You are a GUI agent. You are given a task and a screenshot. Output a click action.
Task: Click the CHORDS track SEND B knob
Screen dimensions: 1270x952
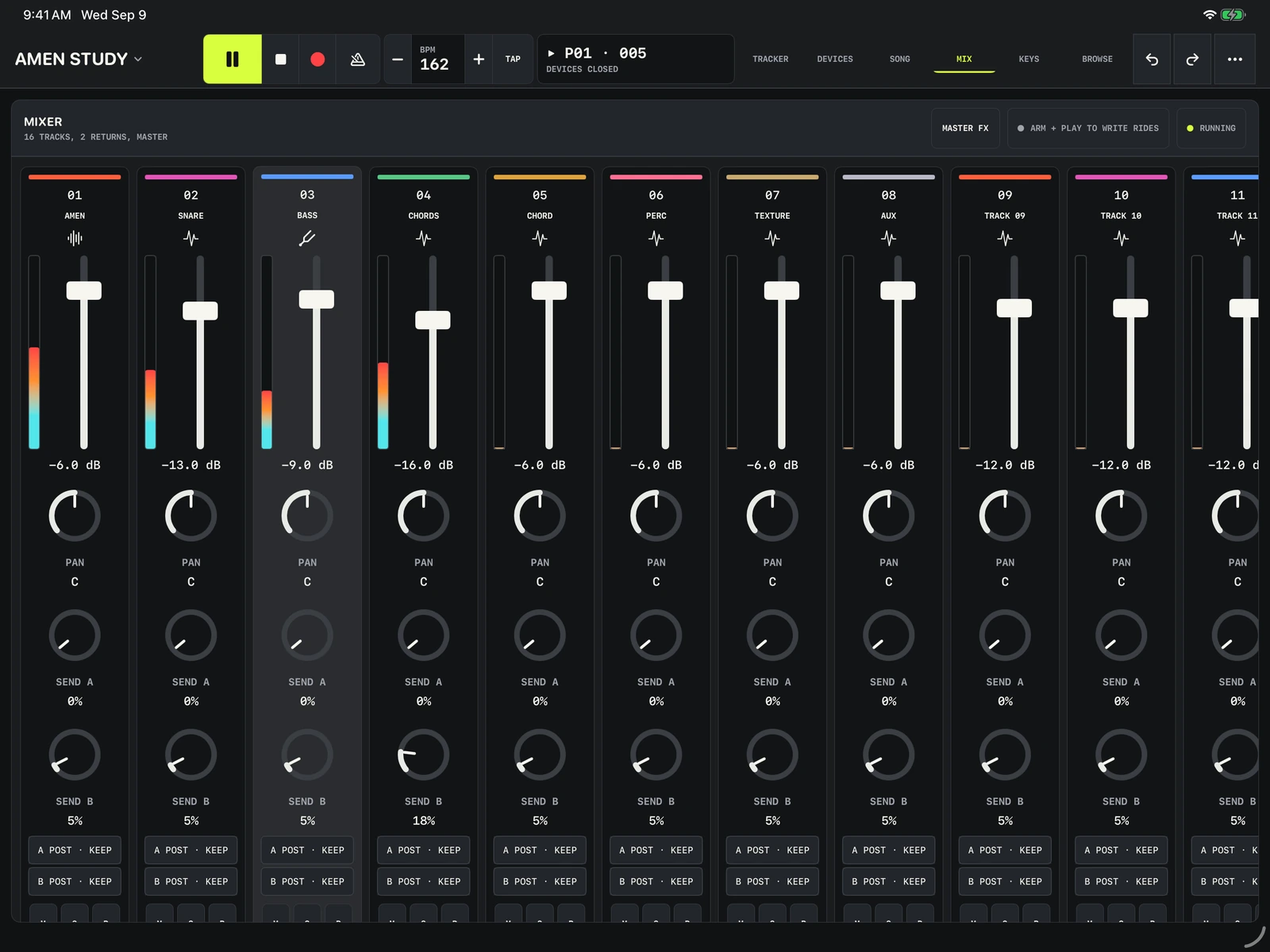coord(424,754)
